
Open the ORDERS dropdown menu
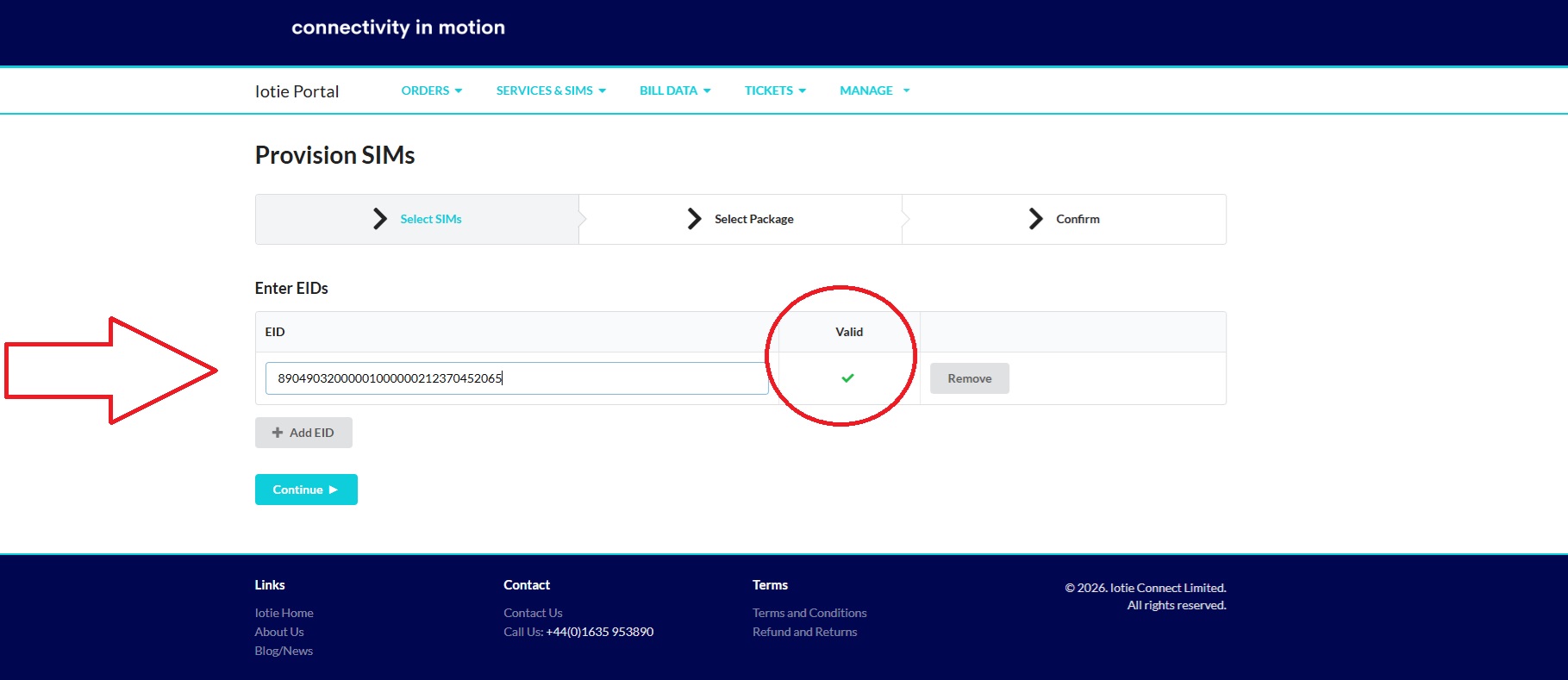(x=431, y=90)
